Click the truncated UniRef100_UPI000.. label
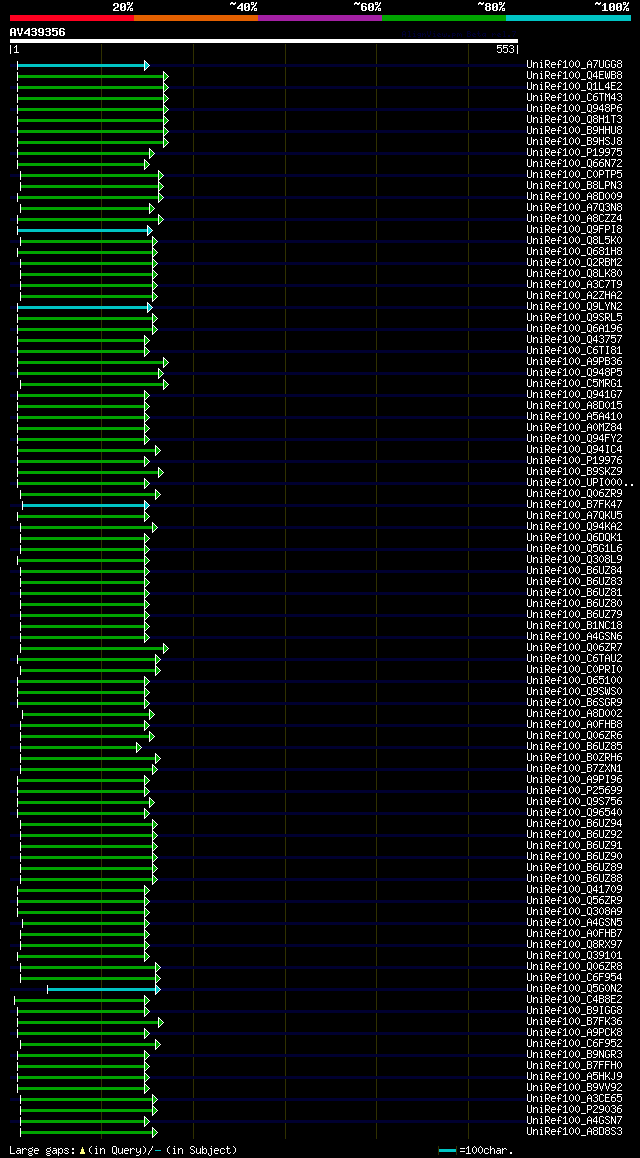 579,482
